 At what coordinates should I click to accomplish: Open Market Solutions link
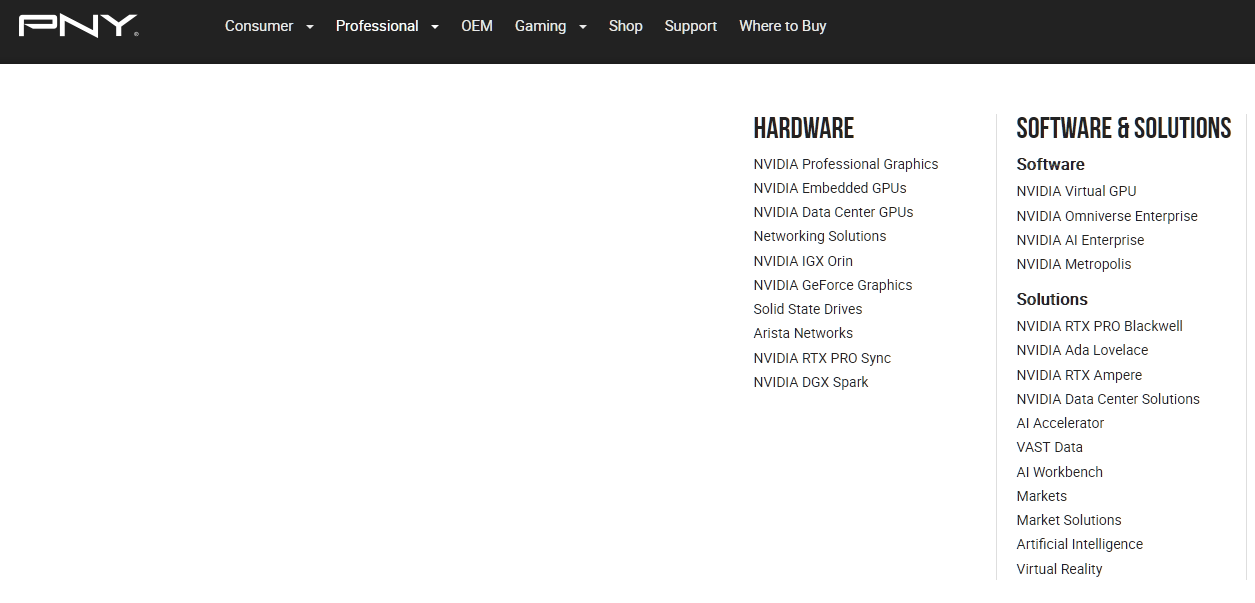point(1069,520)
